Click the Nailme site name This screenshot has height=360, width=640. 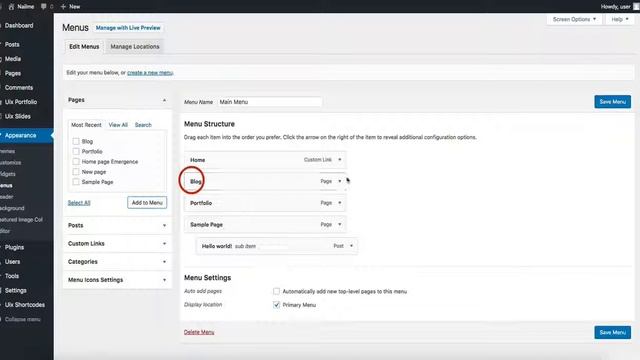pos(26,7)
